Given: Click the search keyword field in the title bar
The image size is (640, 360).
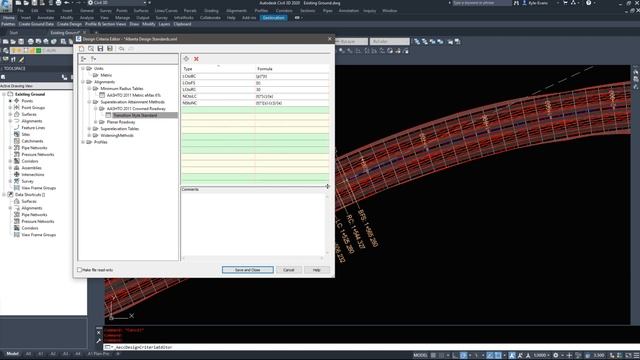Looking at the screenshot, I should [482, 3].
